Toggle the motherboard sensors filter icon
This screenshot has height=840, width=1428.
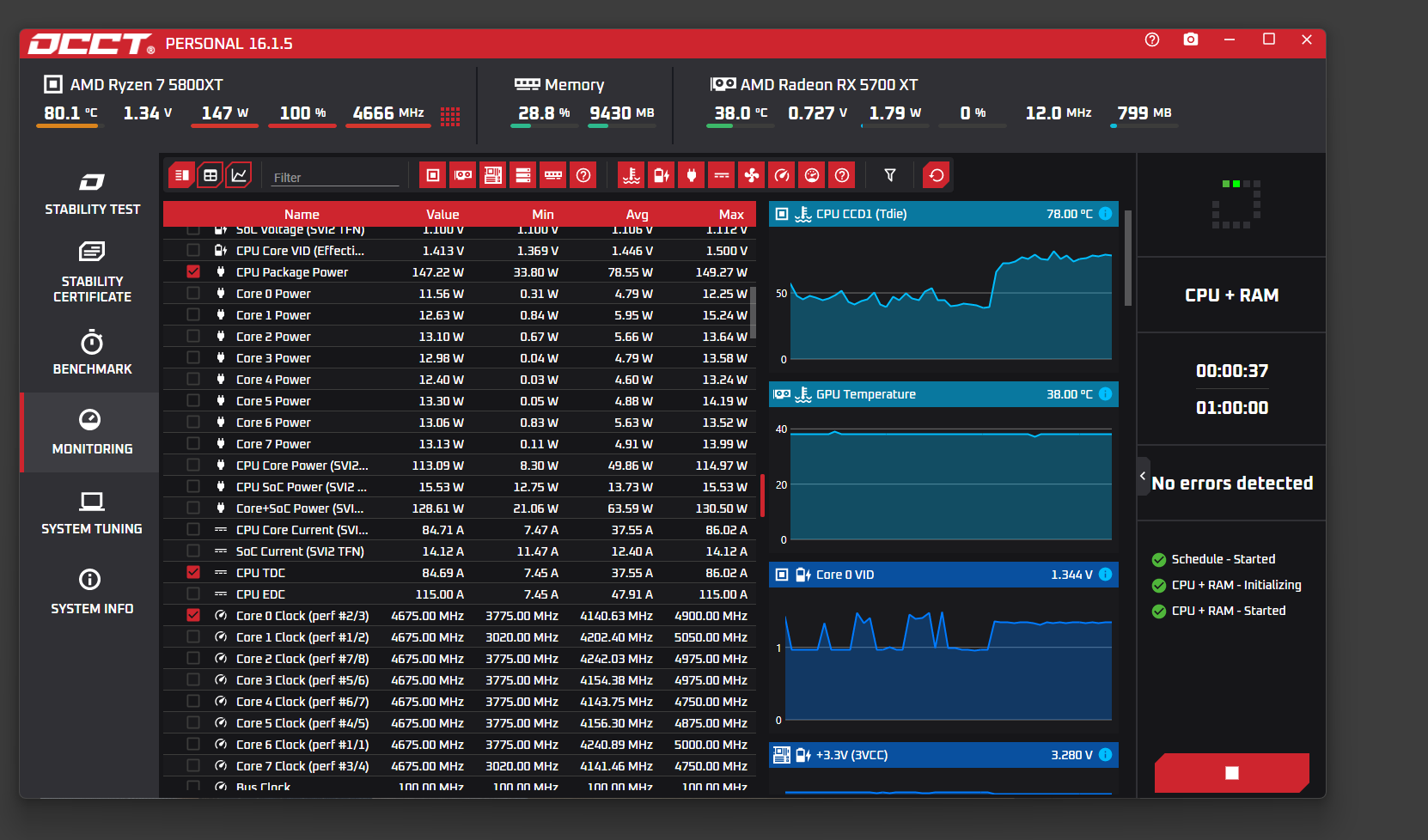pyautogui.click(x=493, y=175)
